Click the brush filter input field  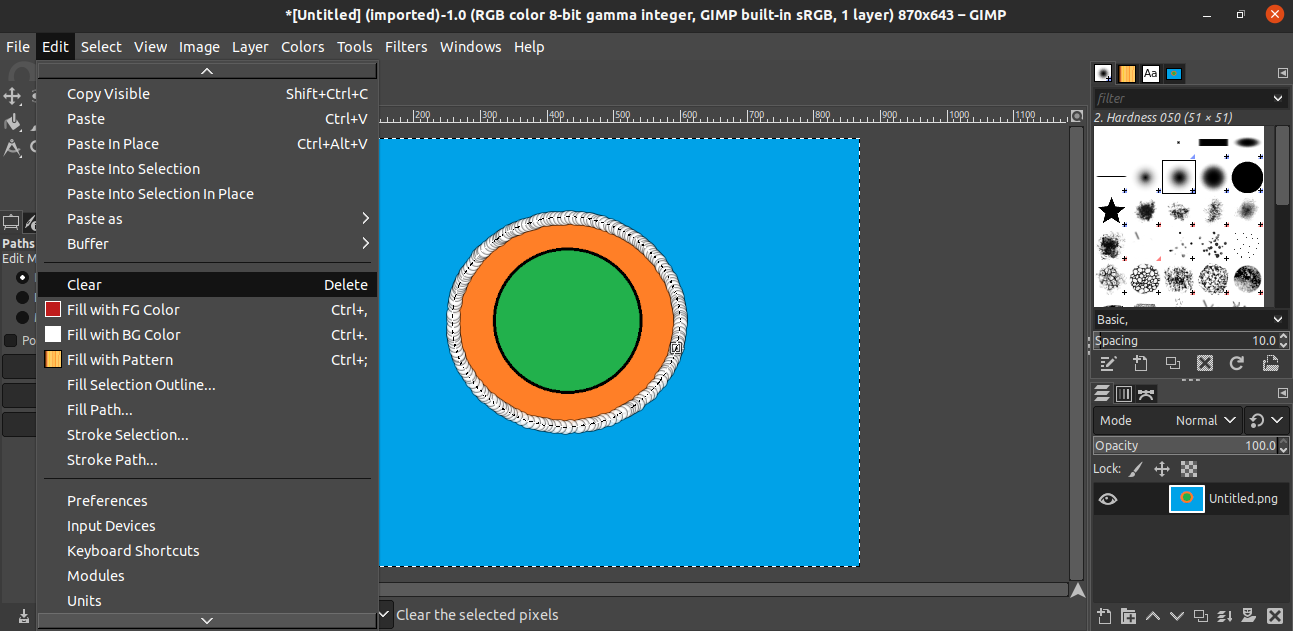(1180, 98)
